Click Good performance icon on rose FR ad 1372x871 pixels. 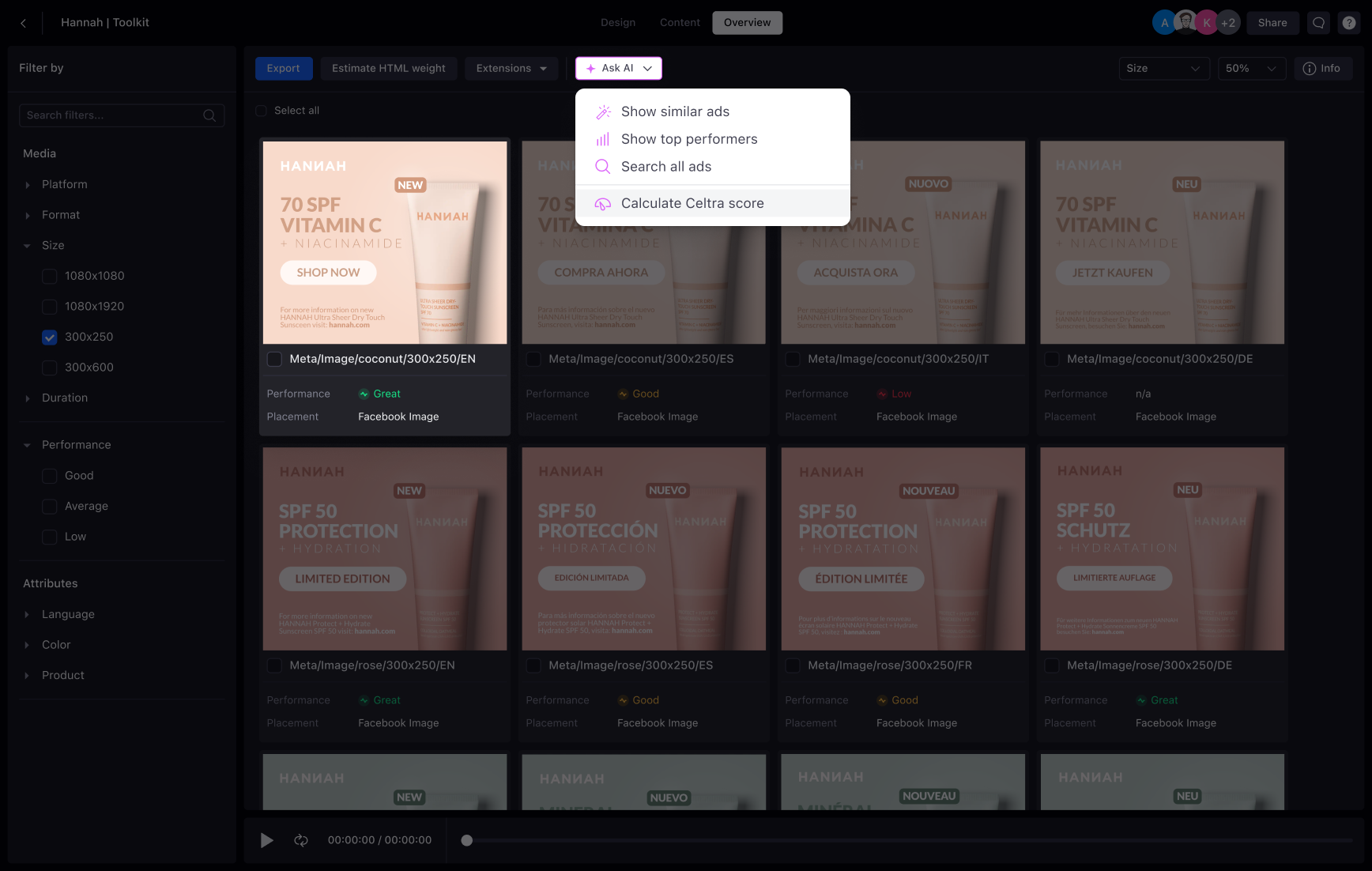(x=882, y=700)
